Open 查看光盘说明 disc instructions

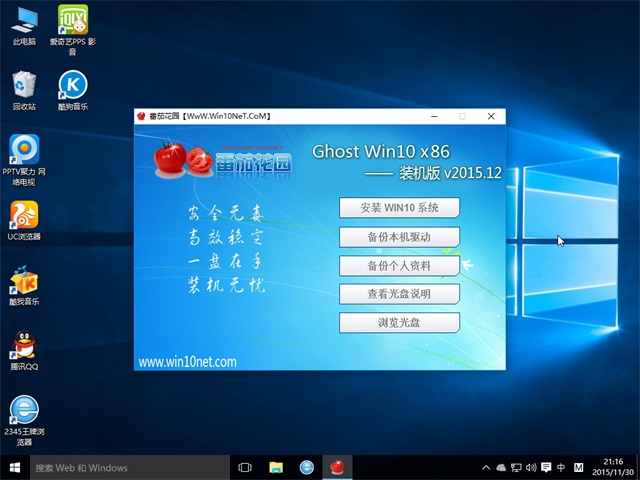(399, 294)
